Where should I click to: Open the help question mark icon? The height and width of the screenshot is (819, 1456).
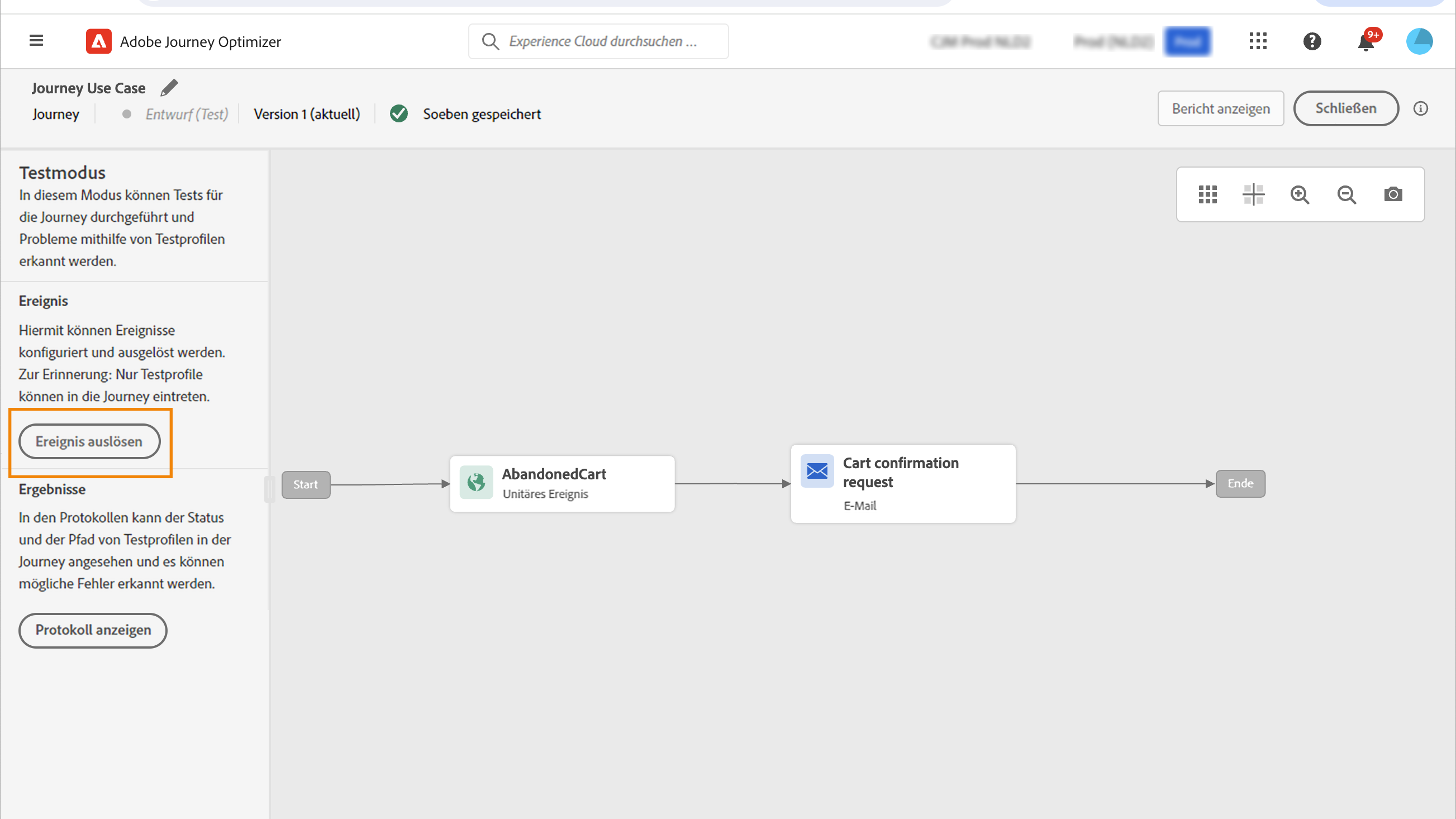[x=1311, y=41]
